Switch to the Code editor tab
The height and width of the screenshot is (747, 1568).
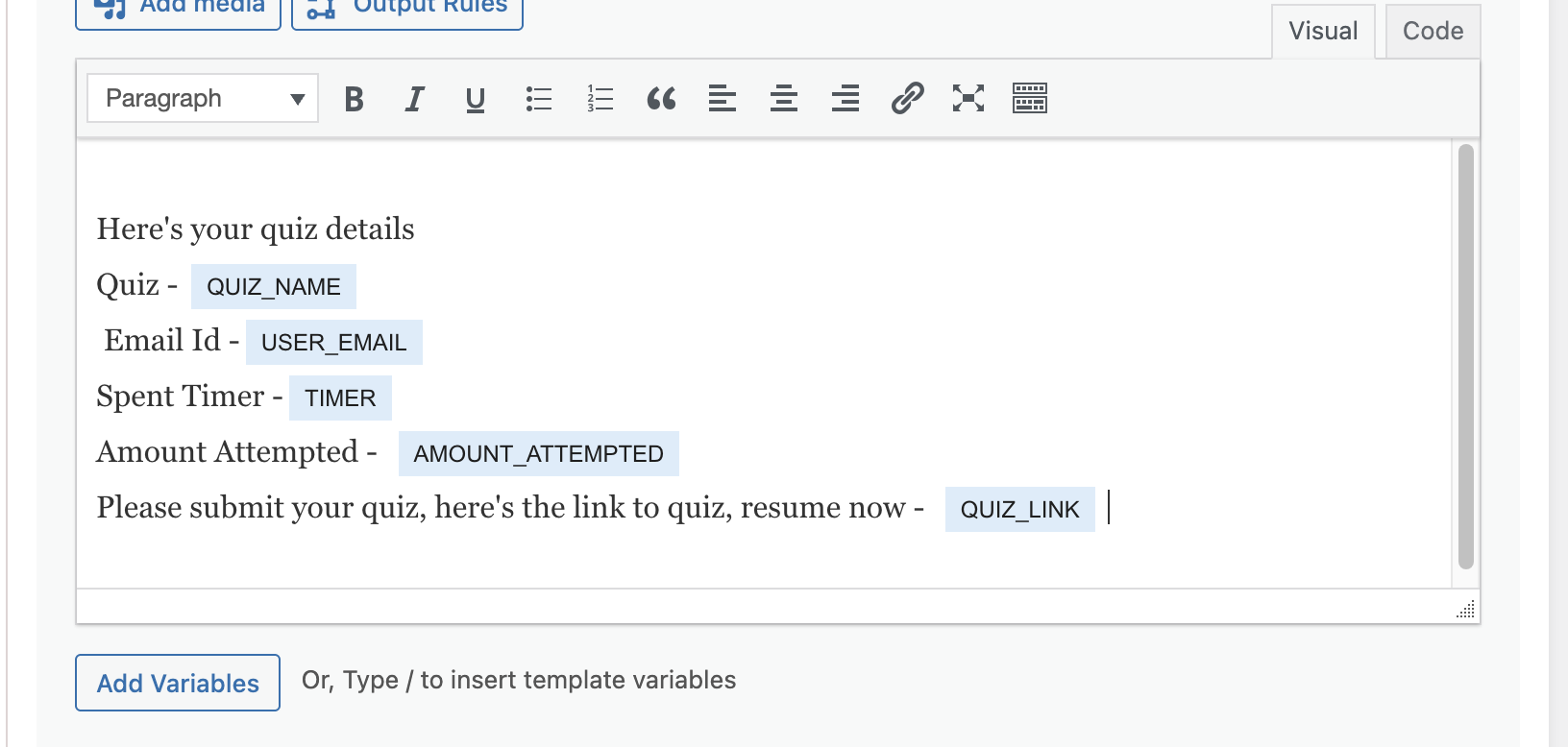tap(1433, 32)
